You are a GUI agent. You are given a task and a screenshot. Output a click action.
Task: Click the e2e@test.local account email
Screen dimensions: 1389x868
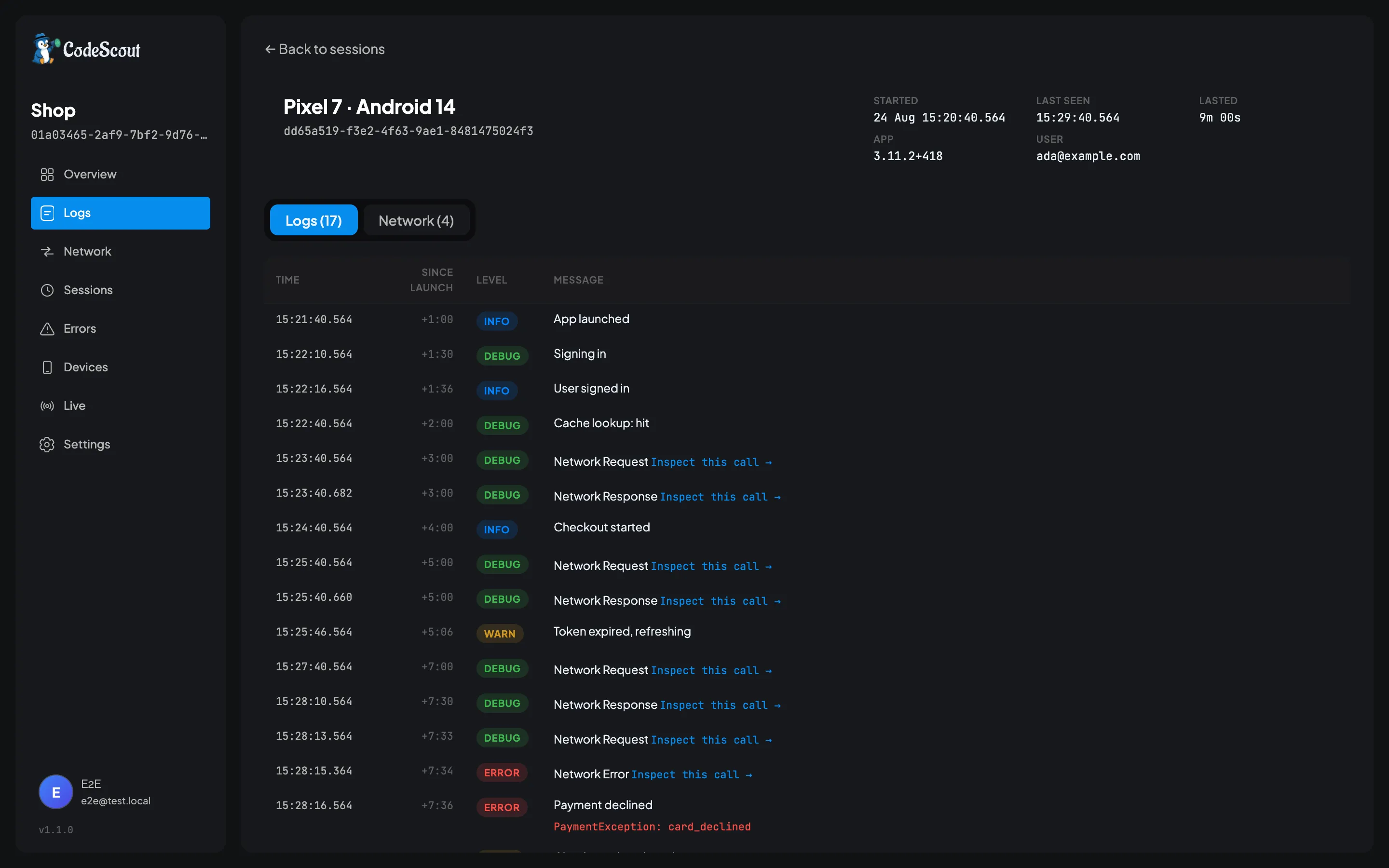[115, 801]
